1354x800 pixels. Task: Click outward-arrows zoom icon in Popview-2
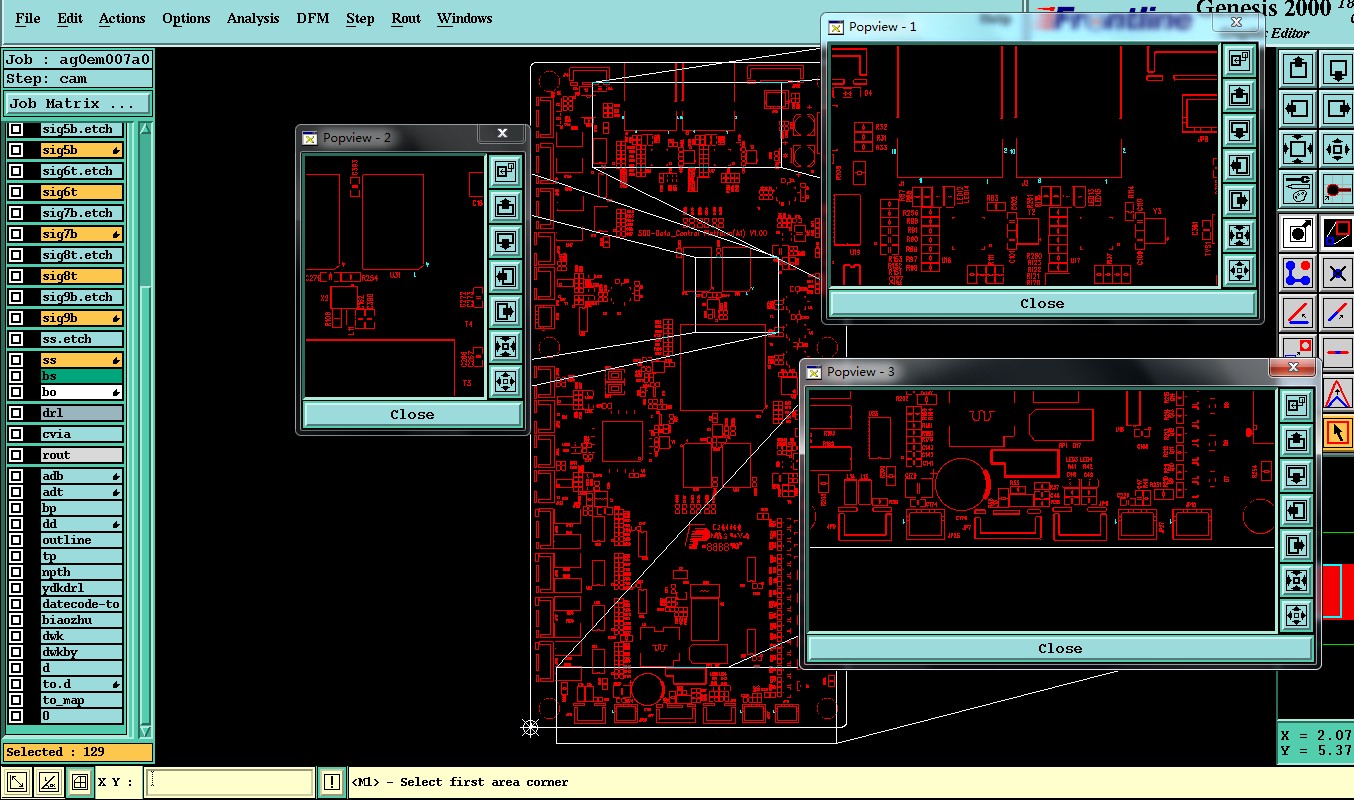click(506, 381)
